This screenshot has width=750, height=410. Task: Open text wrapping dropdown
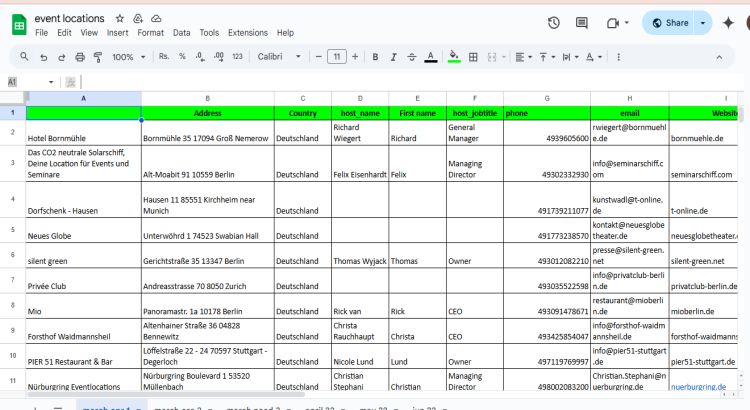click(x=570, y=57)
